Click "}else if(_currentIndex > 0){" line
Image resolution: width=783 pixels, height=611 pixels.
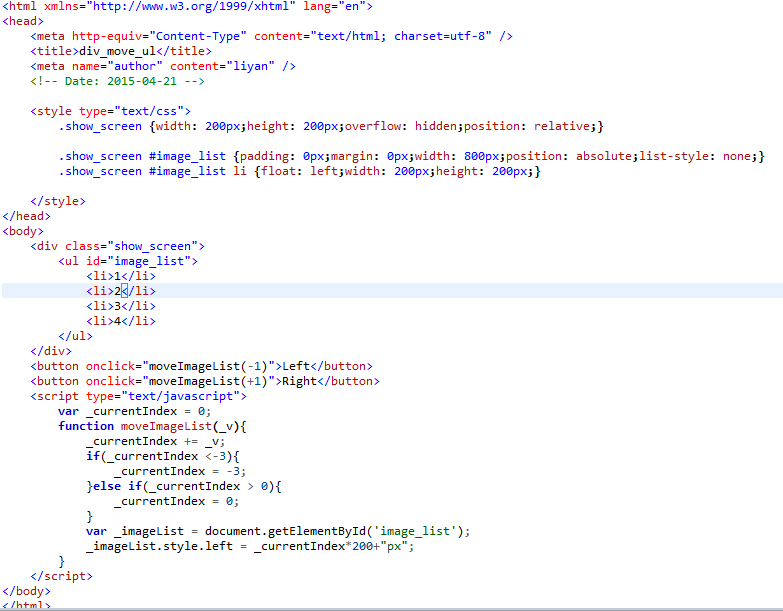click(184, 486)
